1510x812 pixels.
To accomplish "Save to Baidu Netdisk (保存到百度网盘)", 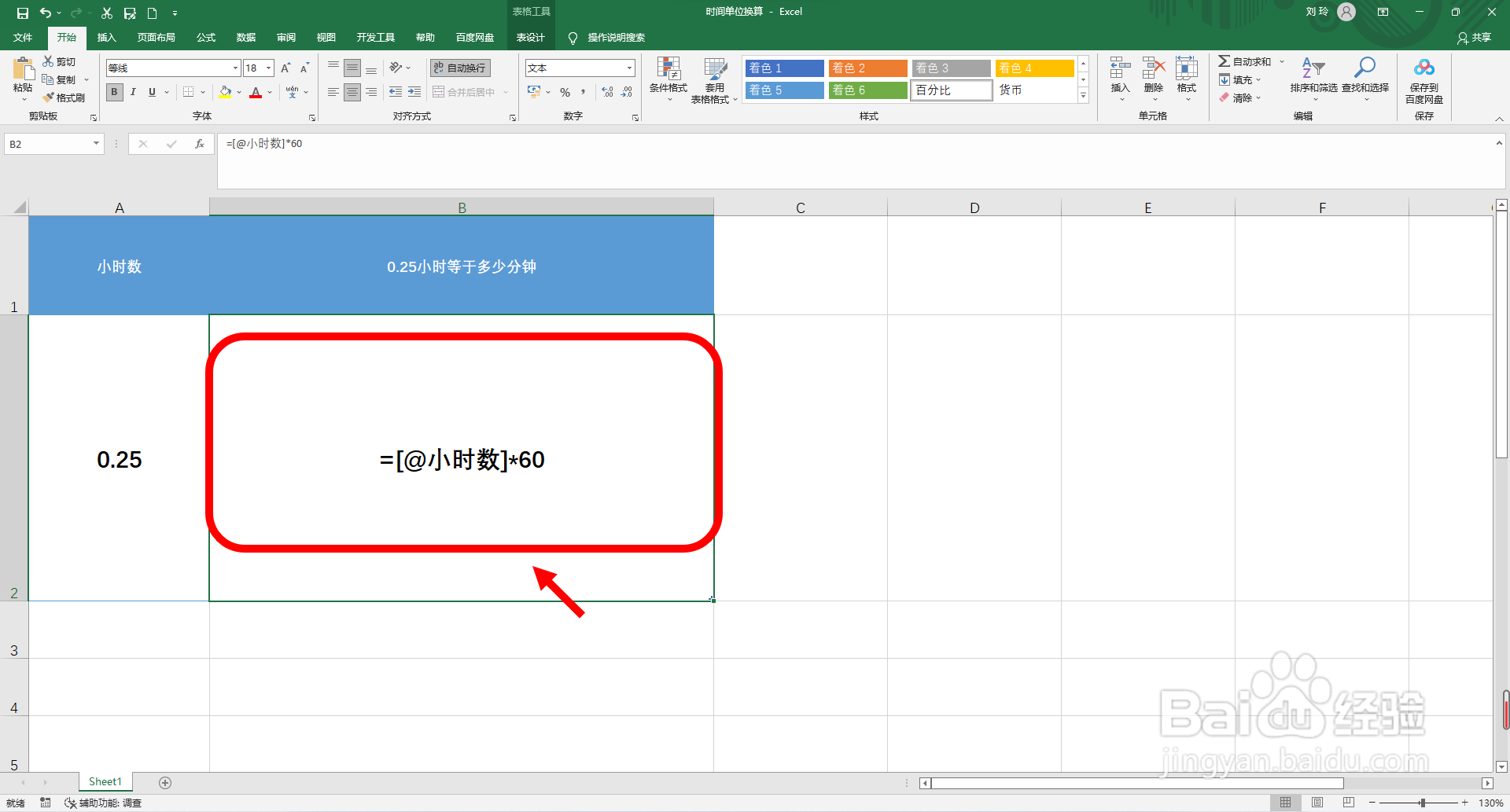I will coord(1424,80).
